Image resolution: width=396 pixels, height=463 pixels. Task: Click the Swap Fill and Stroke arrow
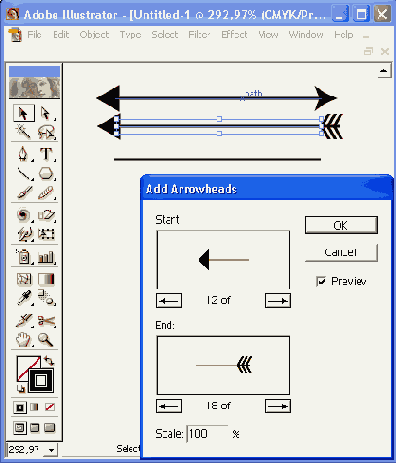(49, 361)
